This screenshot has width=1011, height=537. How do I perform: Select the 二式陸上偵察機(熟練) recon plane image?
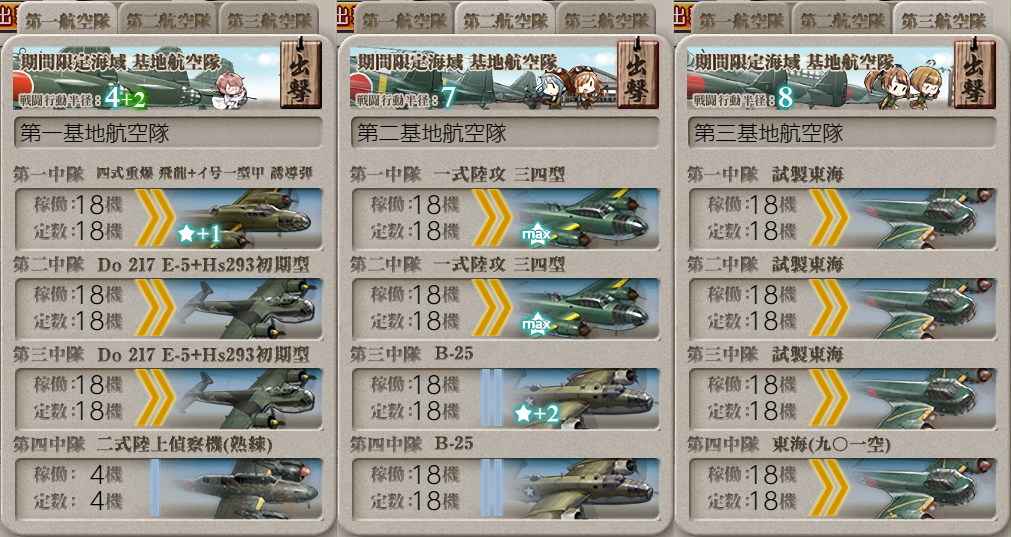coord(242,489)
